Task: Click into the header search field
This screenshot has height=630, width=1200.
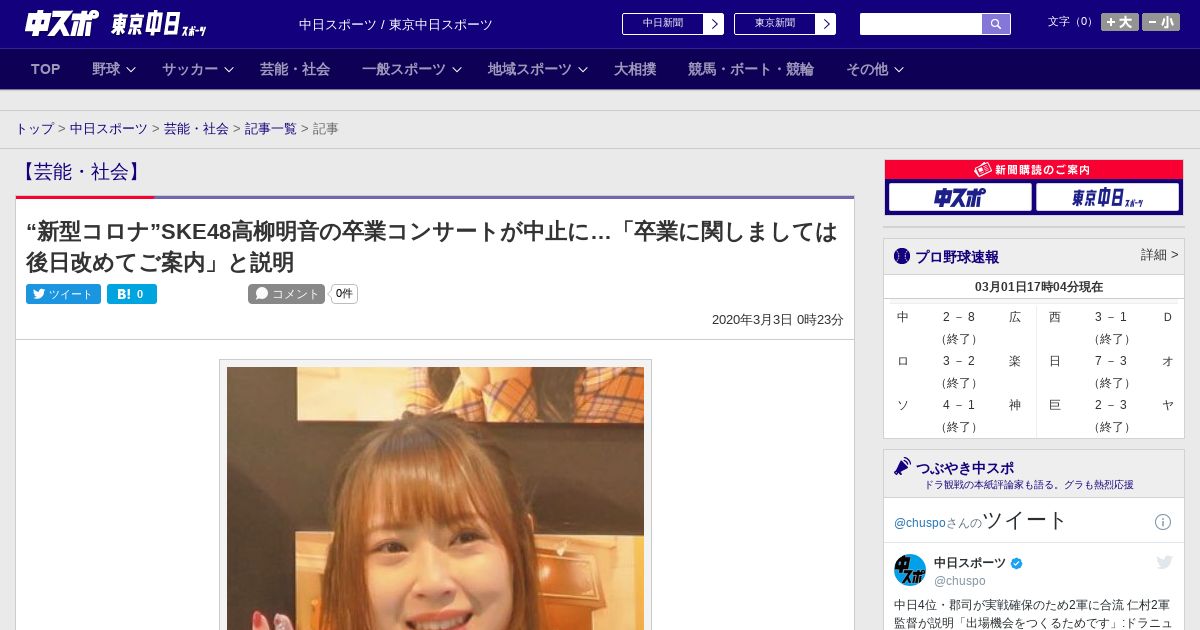Action: click(921, 24)
